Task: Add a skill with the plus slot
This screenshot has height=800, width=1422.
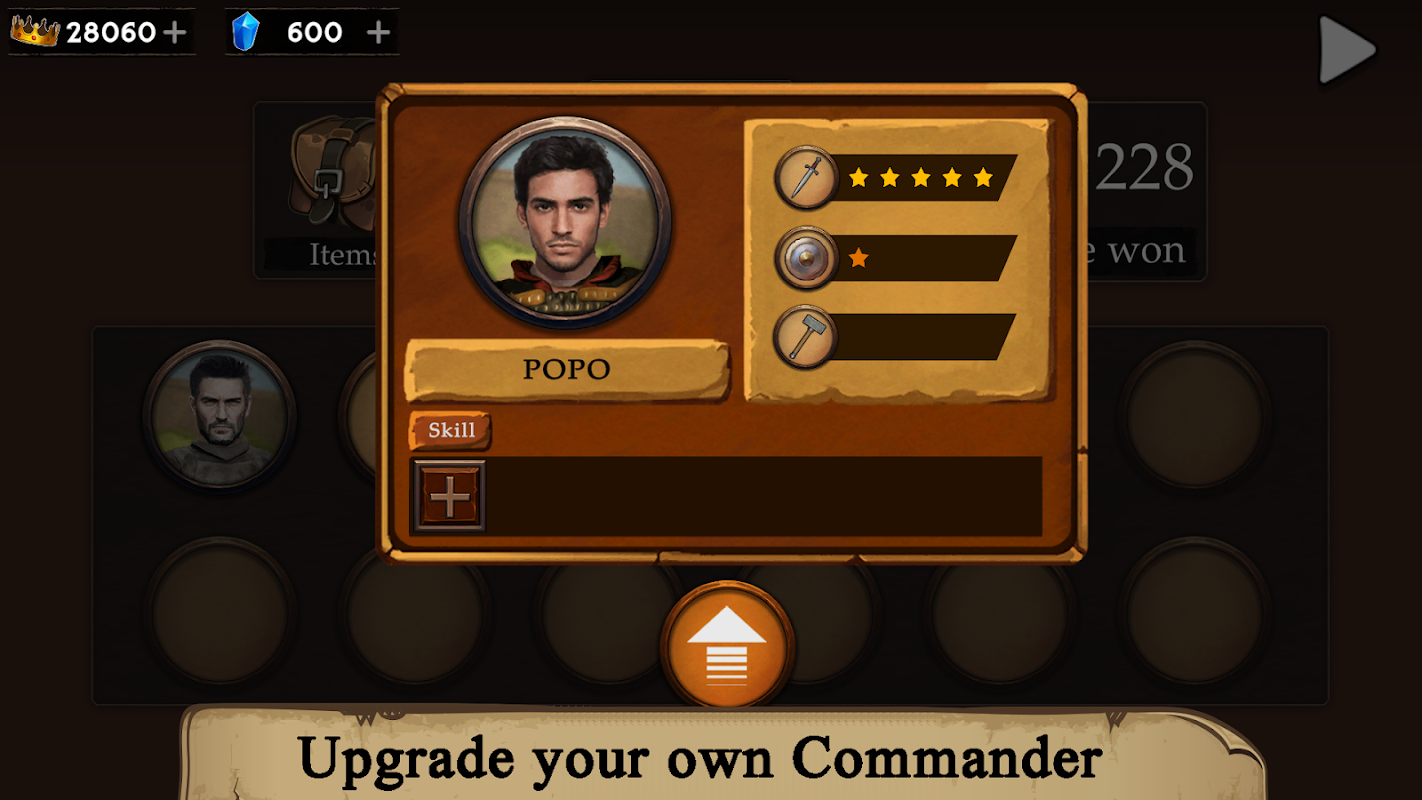Action: click(450, 496)
